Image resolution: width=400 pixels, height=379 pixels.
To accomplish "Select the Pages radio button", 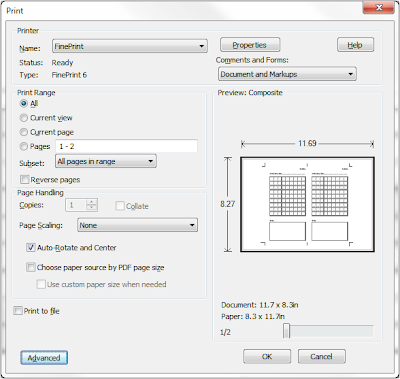I will [x=24, y=146].
